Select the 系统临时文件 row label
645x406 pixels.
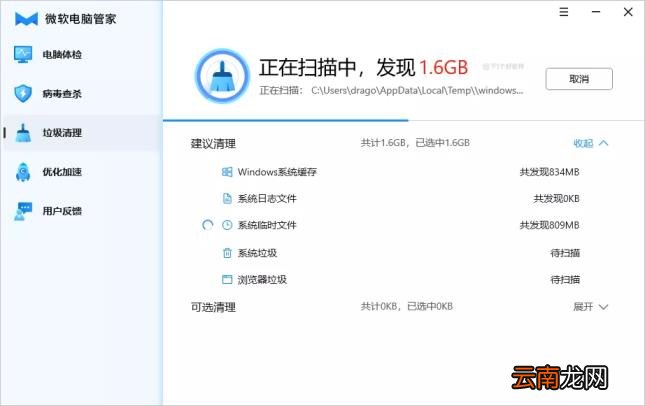tap(267, 225)
